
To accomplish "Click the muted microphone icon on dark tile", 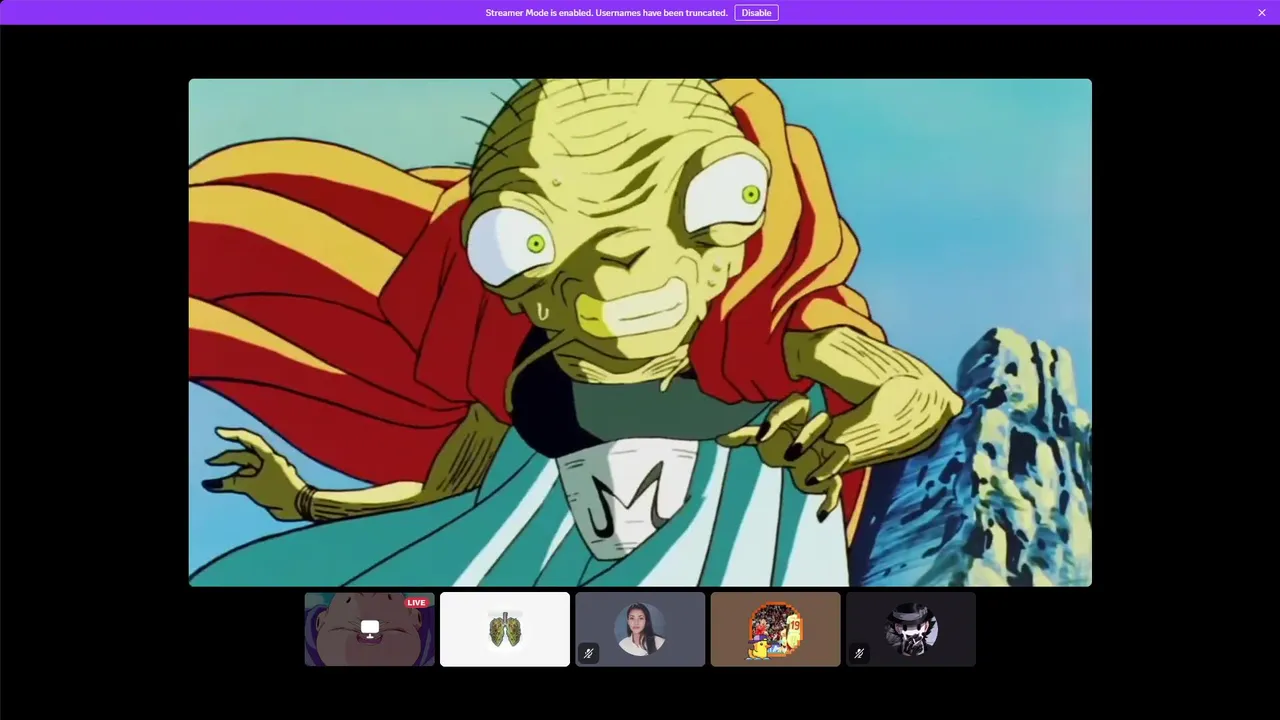I will click(x=858, y=653).
